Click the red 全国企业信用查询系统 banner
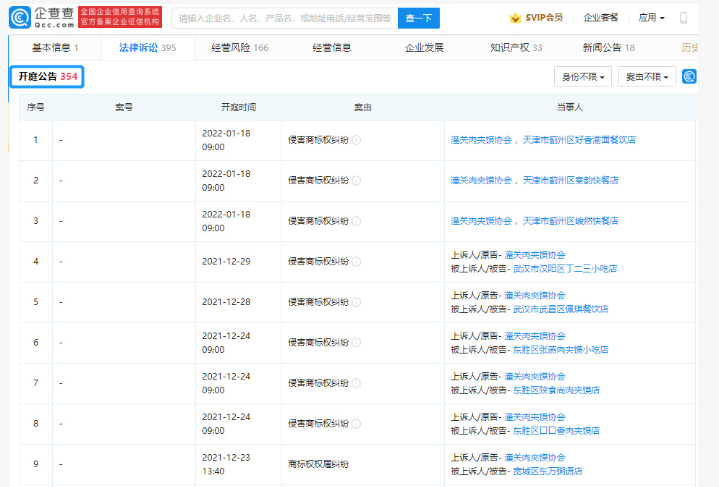The width and height of the screenshot is (719, 487). [x=120, y=17]
